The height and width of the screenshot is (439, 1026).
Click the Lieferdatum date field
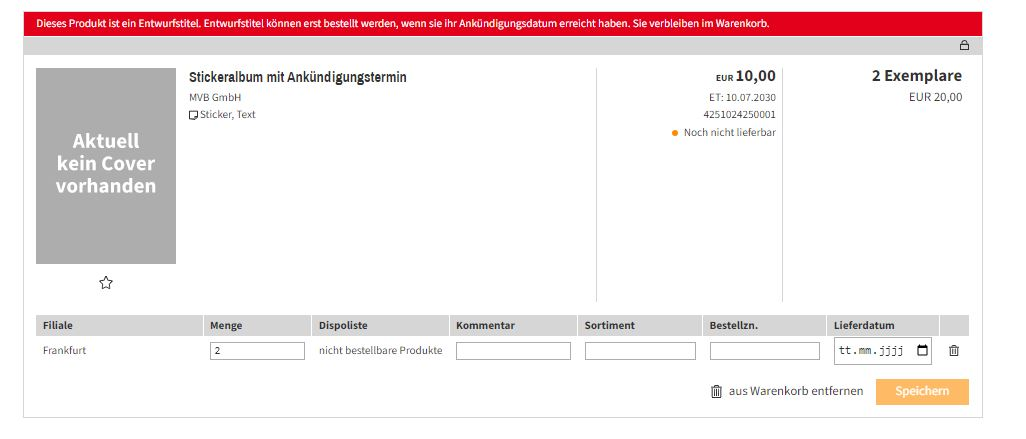click(x=872, y=351)
